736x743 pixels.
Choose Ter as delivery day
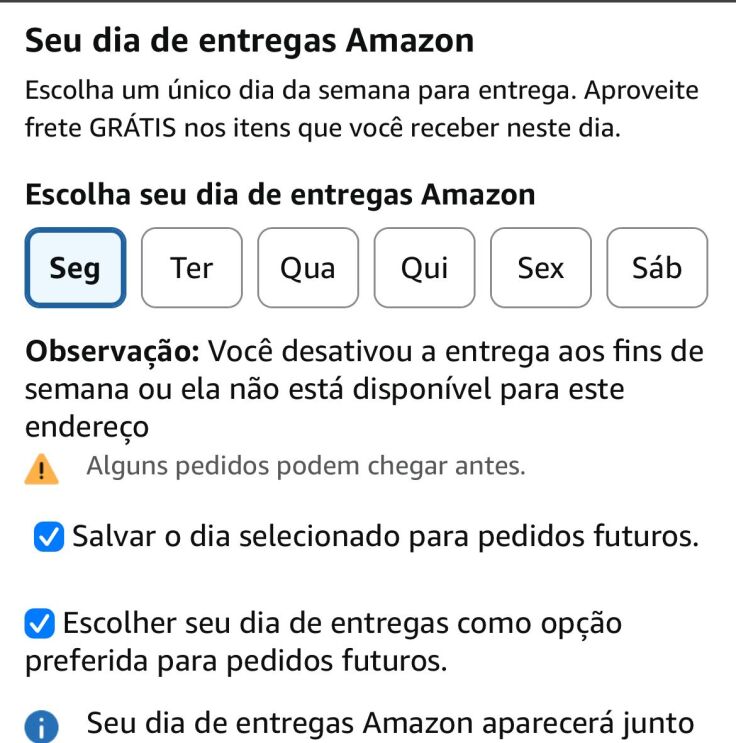[x=192, y=268]
